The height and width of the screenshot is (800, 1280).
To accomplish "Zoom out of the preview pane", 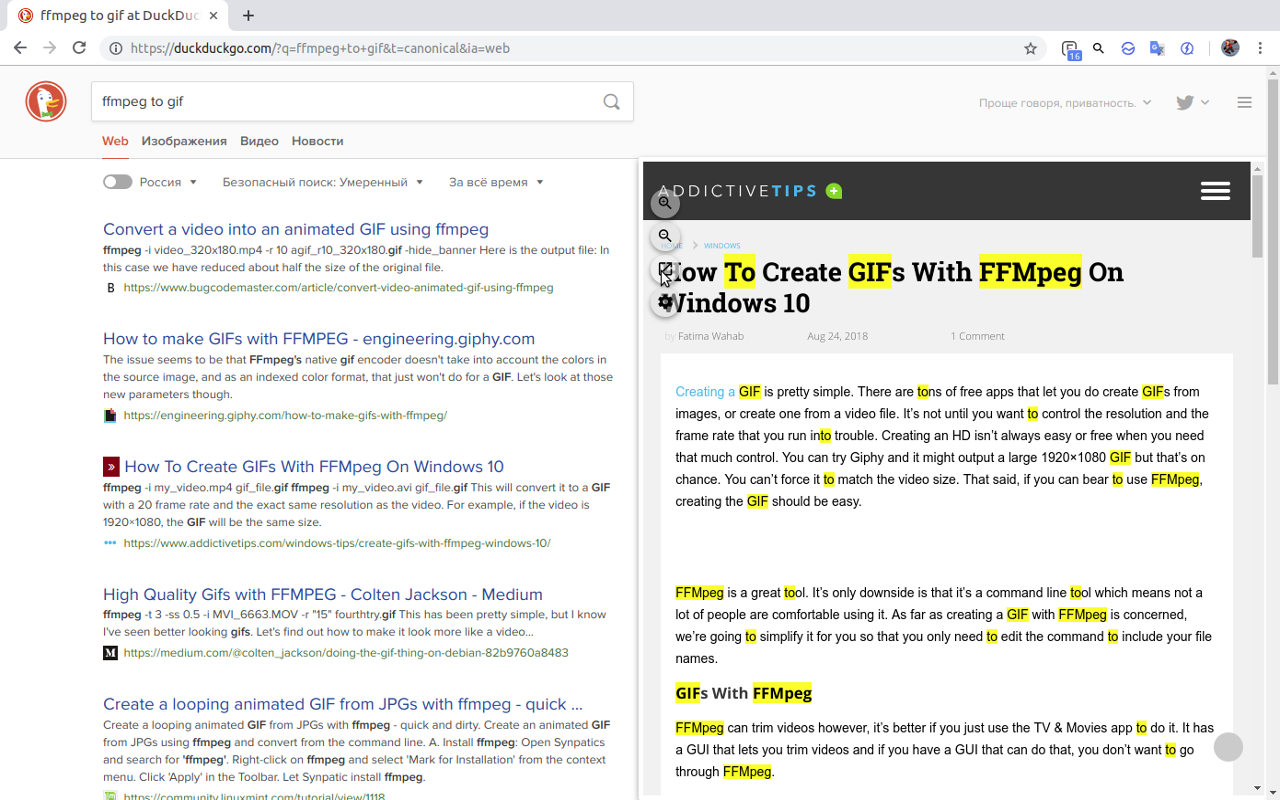I will tap(665, 236).
